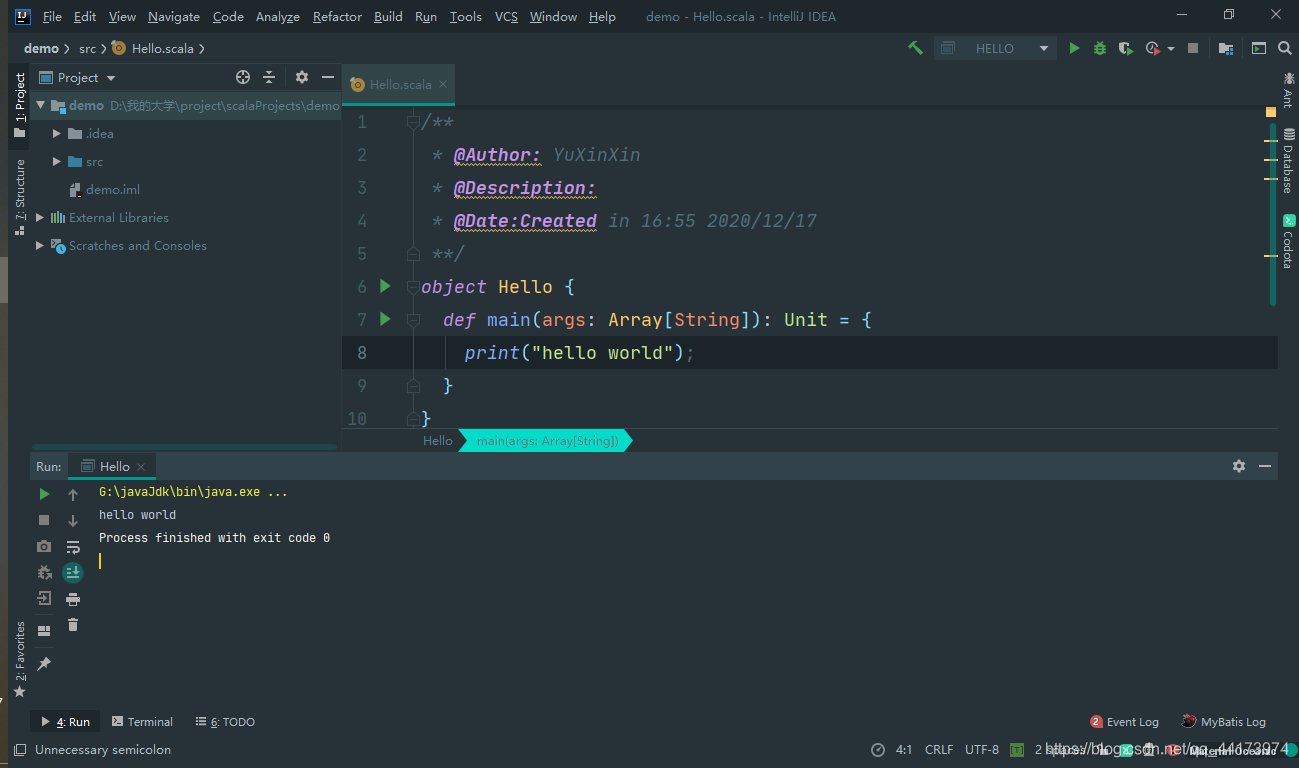Image resolution: width=1299 pixels, height=768 pixels.
Task: Run the HELLO configuration from the toolbar
Action: (x=1074, y=48)
